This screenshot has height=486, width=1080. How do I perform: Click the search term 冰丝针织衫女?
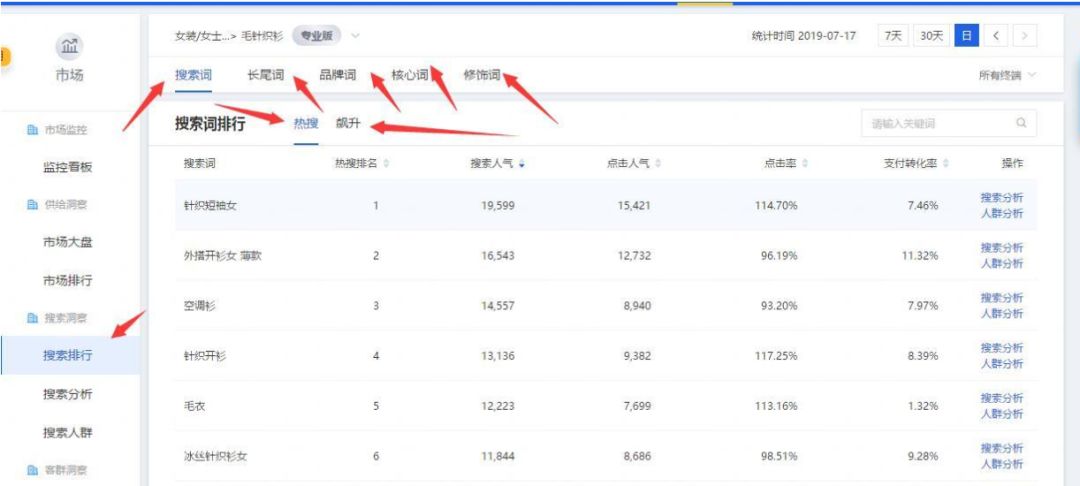point(215,456)
